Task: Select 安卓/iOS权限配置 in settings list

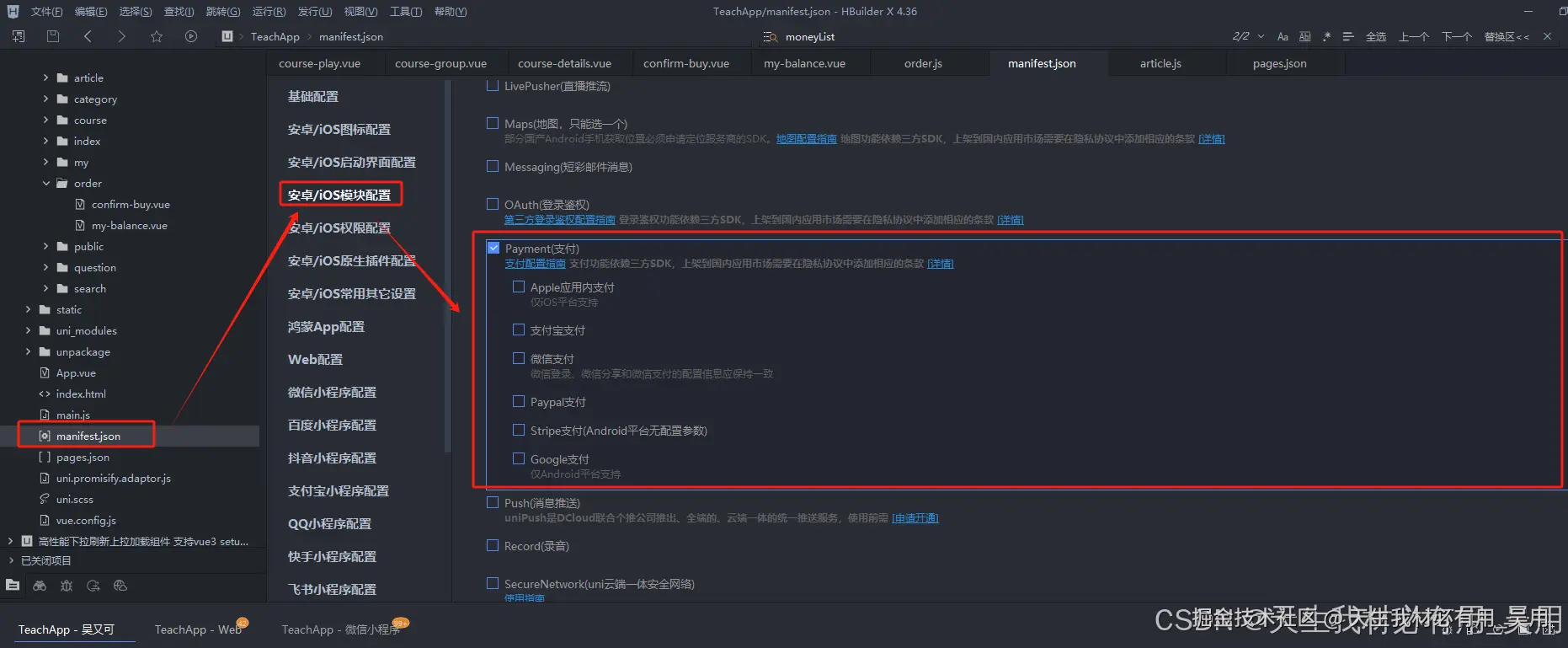Action: [339, 228]
